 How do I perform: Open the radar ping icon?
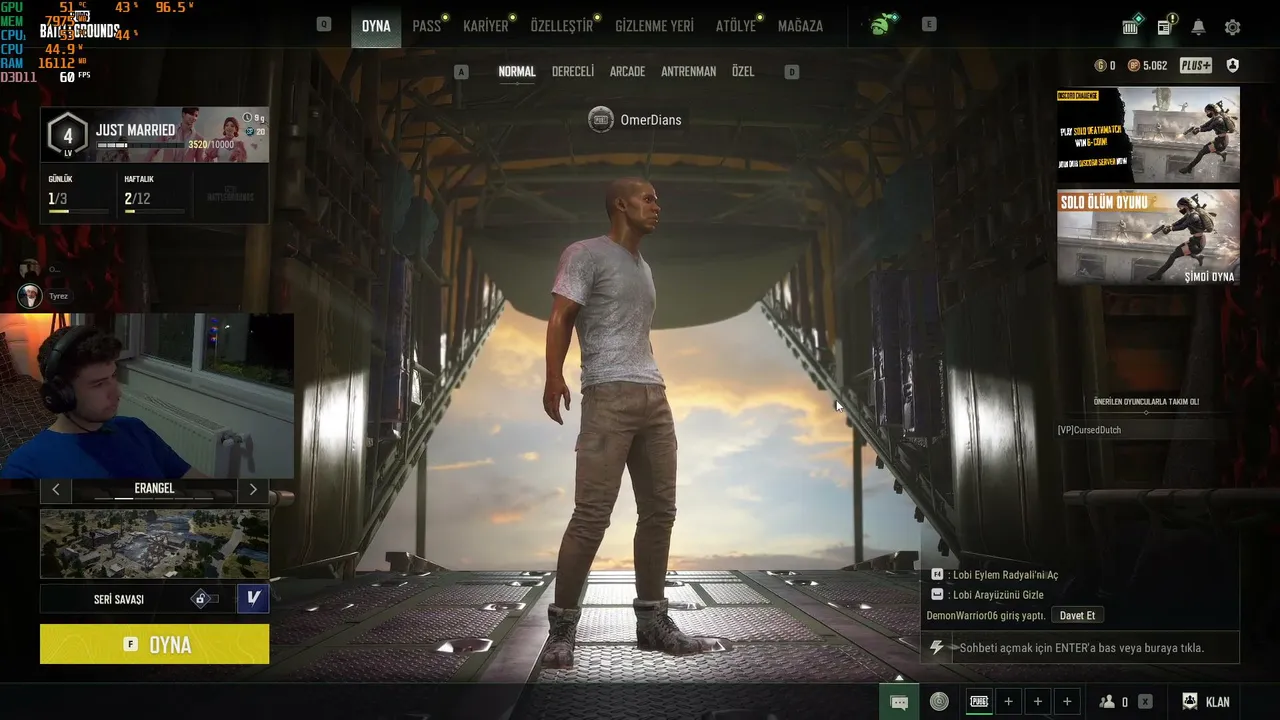point(939,702)
